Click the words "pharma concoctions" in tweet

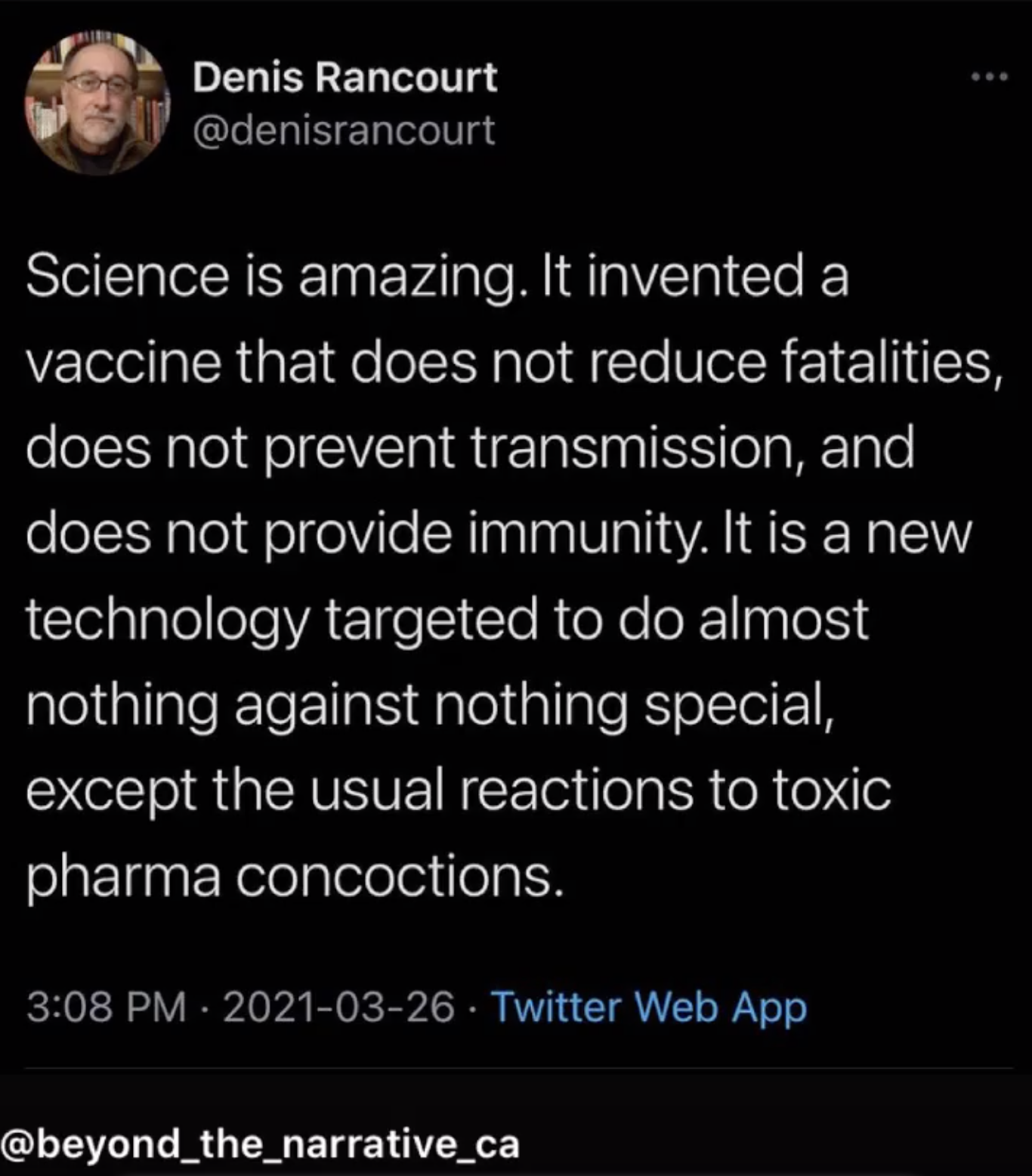click(295, 876)
